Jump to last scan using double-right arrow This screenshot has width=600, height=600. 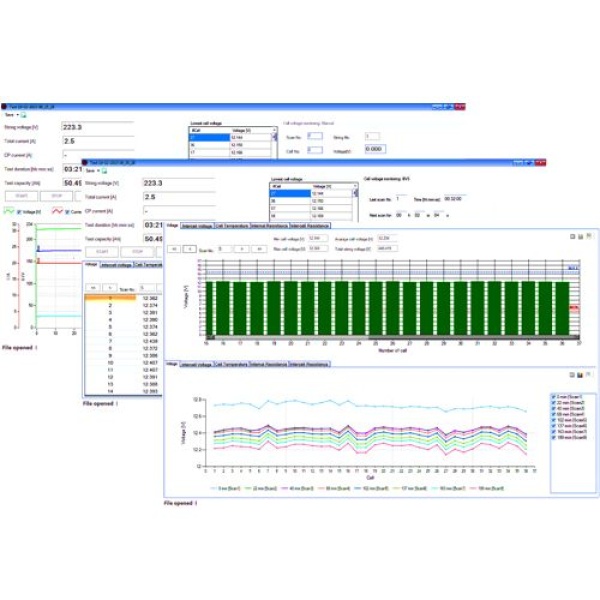[254, 247]
